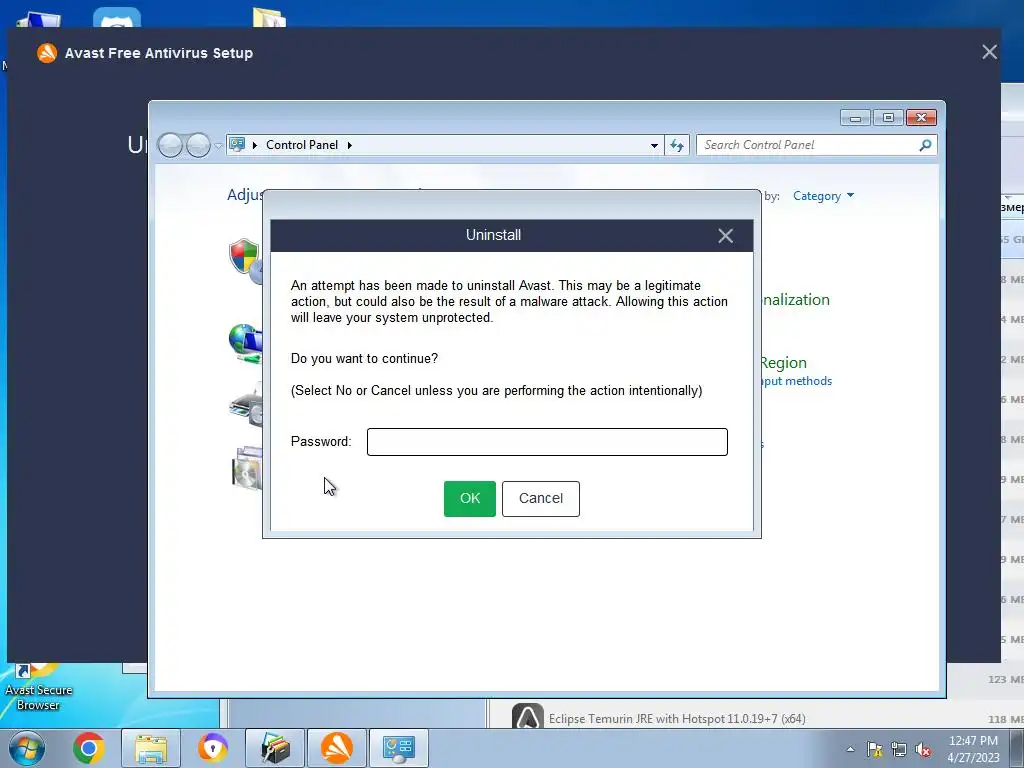Go forward in Control Panel navigation
The image size is (1024, 768).
(198, 145)
